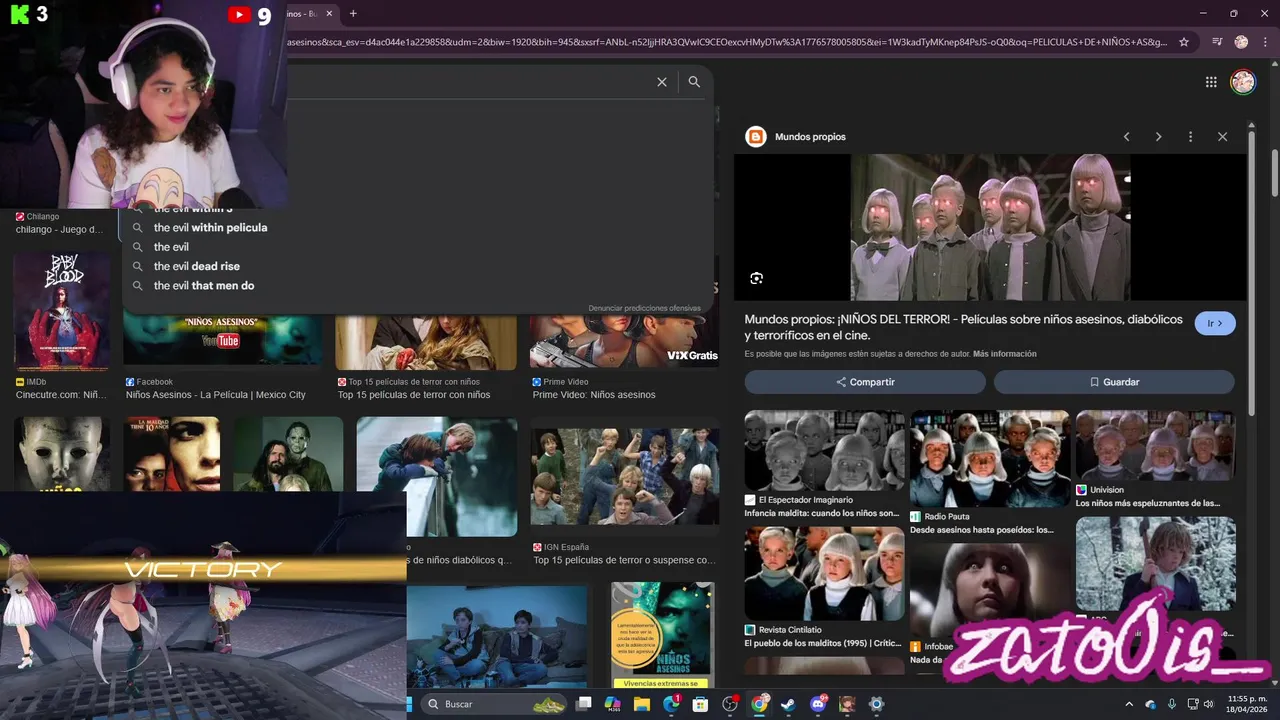Switch to Google Chrome on the taskbar
The image size is (1280, 720).
[x=759, y=704]
